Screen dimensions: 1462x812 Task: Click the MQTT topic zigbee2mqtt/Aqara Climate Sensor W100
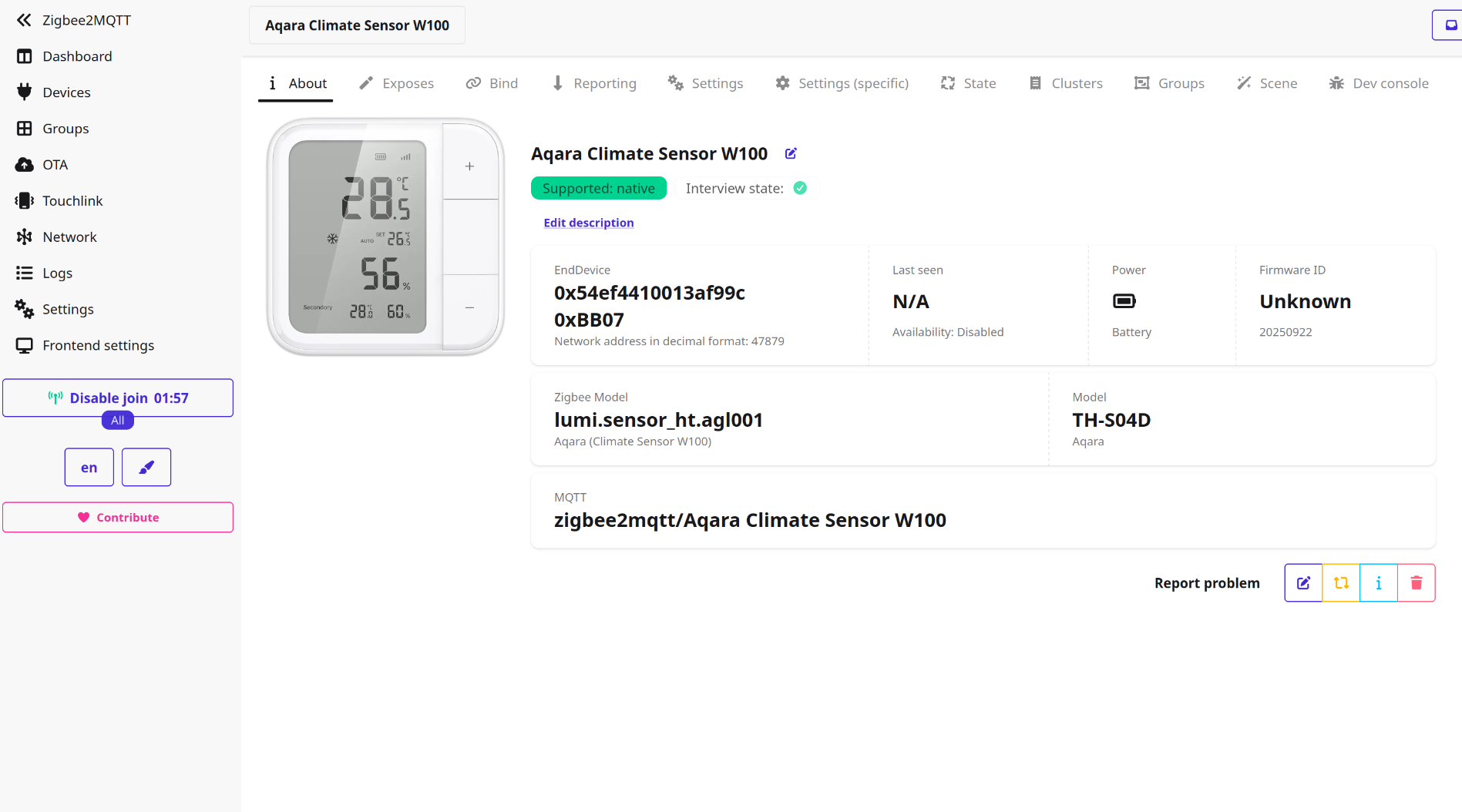[750, 520]
